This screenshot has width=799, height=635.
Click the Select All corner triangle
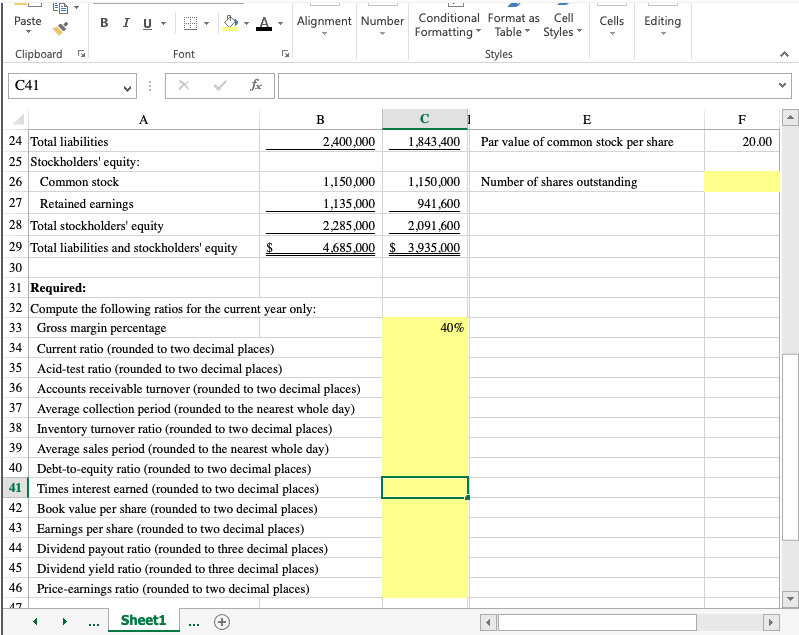(18, 120)
